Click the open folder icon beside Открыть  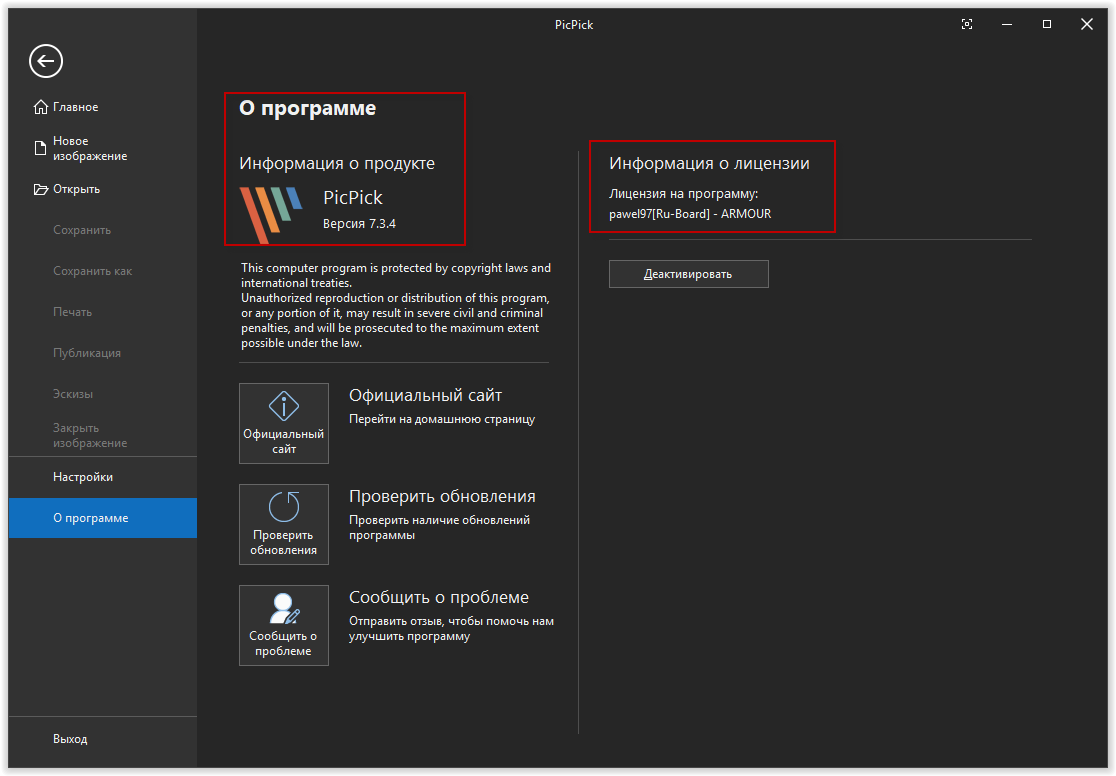[41, 189]
